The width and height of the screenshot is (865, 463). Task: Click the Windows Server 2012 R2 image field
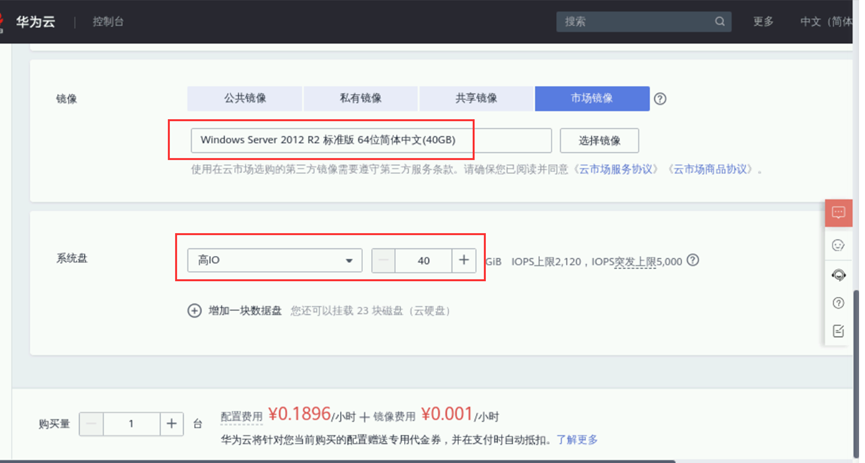pos(371,140)
